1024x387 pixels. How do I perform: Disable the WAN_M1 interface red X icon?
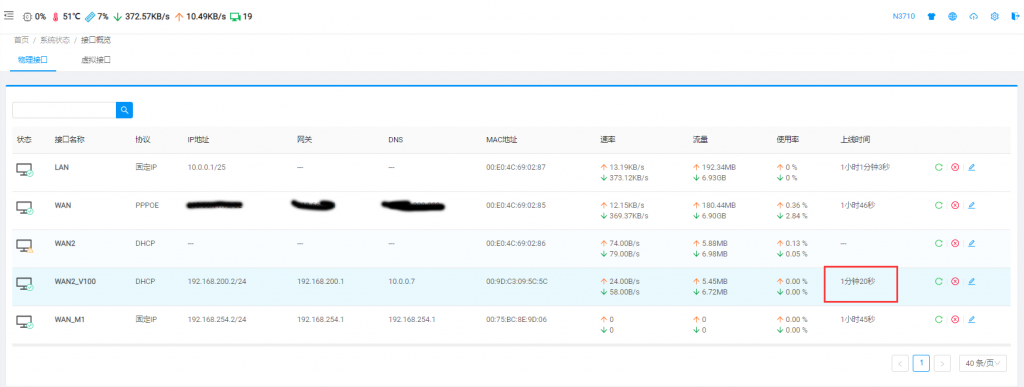pyautogui.click(x=955, y=319)
